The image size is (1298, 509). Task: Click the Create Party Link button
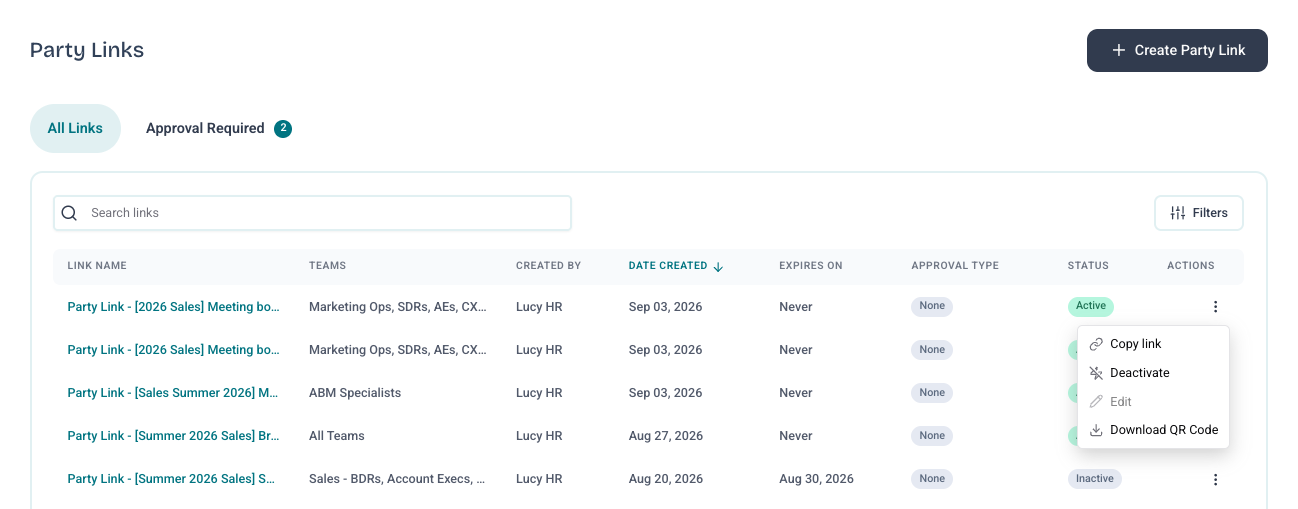(1177, 50)
